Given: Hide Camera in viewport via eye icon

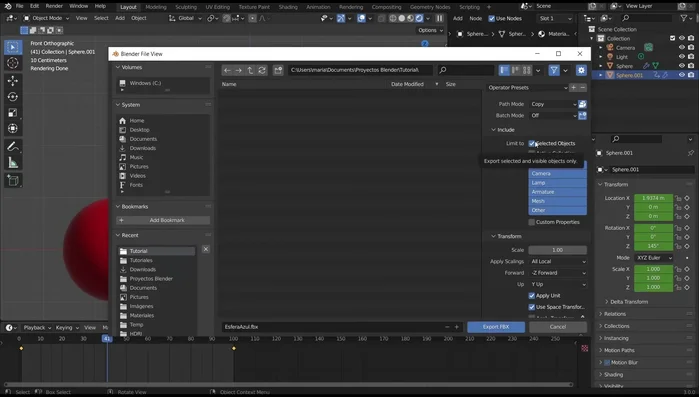Looking at the screenshot, I should point(682,47).
